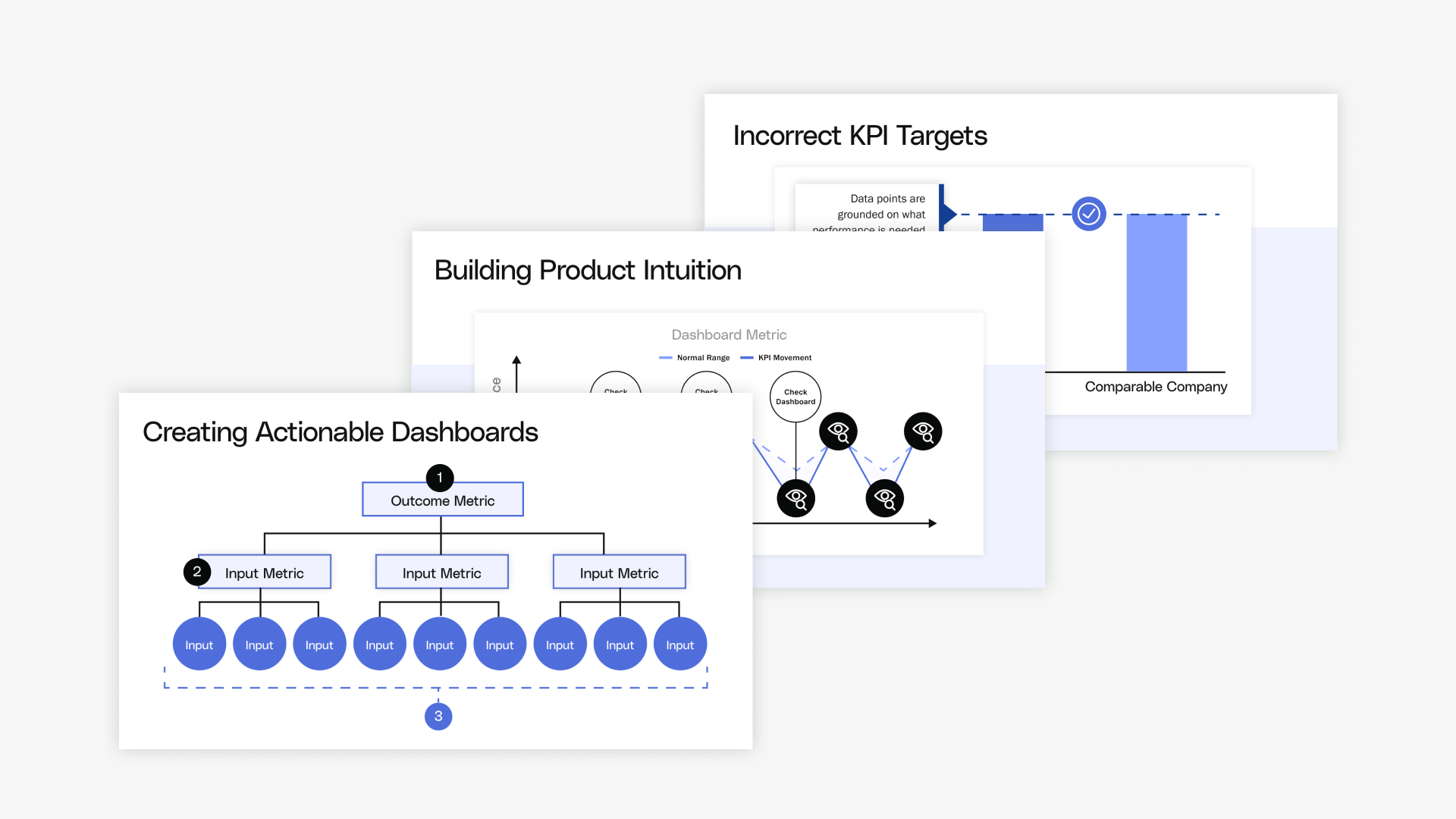Toggle the eye icon at the final dip
The image size is (1456, 819).
pyautogui.click(x=884, y=497)
